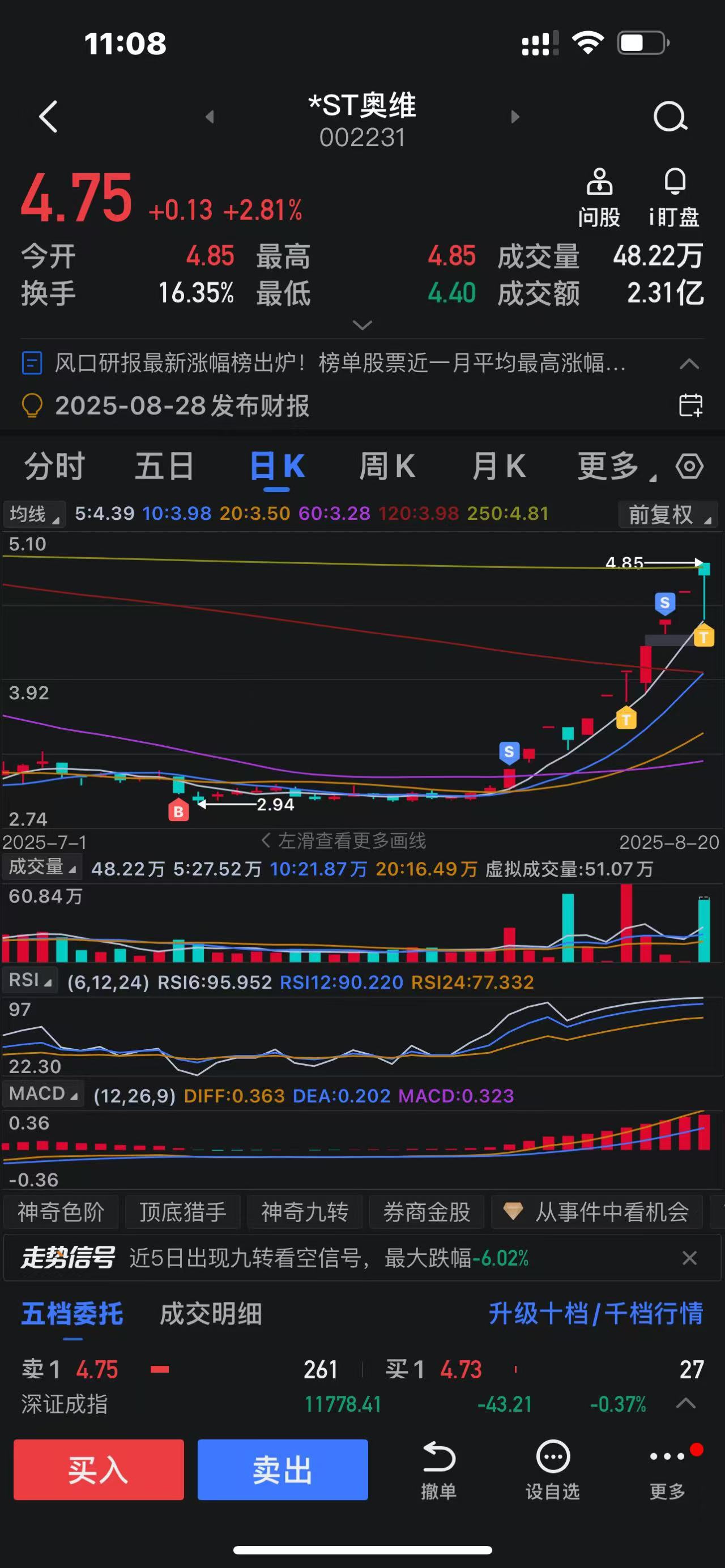This screenshot has height=1568, width=725.
Task: Switch to 分时 chart tab
Action: click(x=54, y=467)
